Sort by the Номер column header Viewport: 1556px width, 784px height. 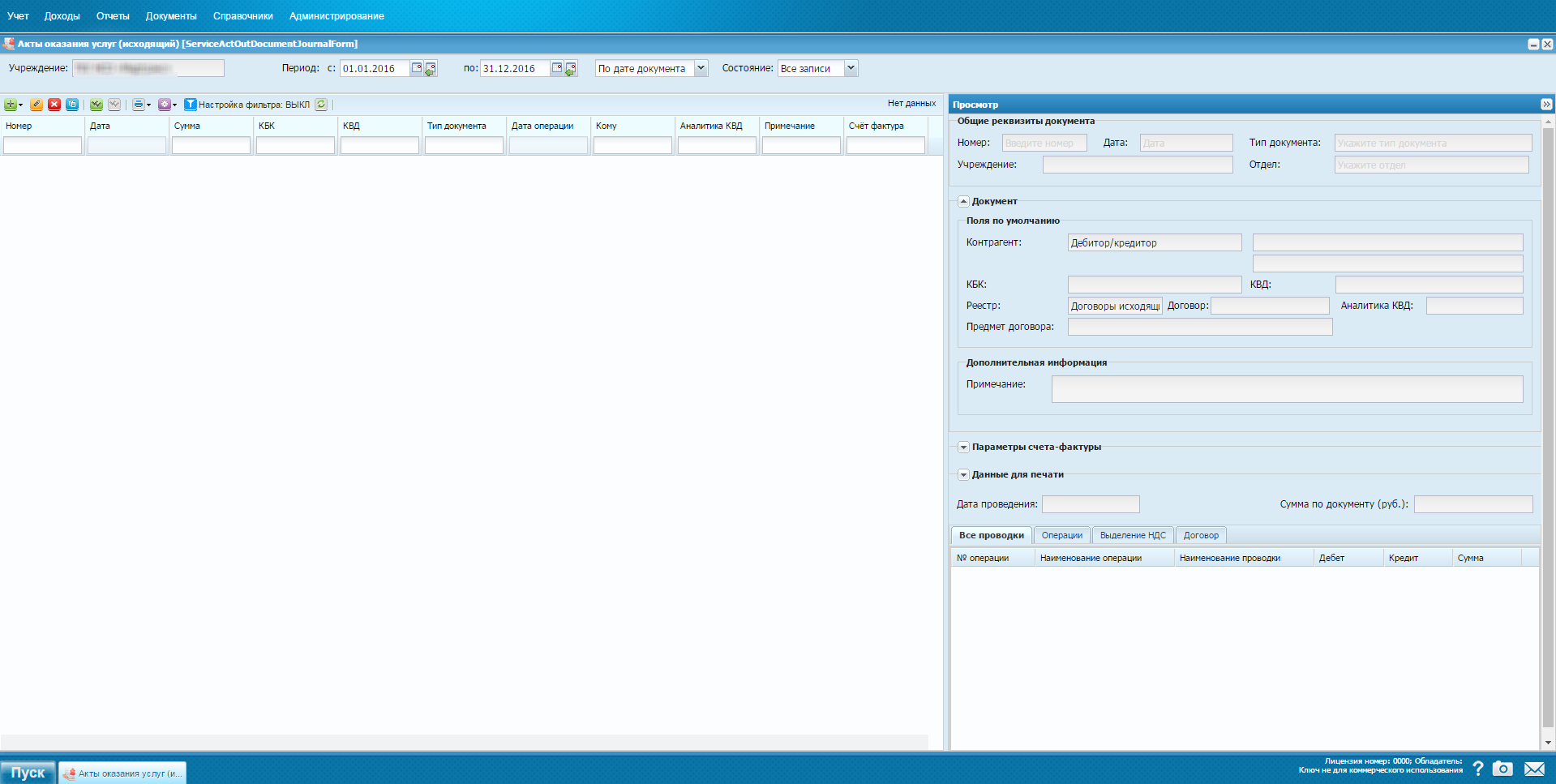[42, 126]
